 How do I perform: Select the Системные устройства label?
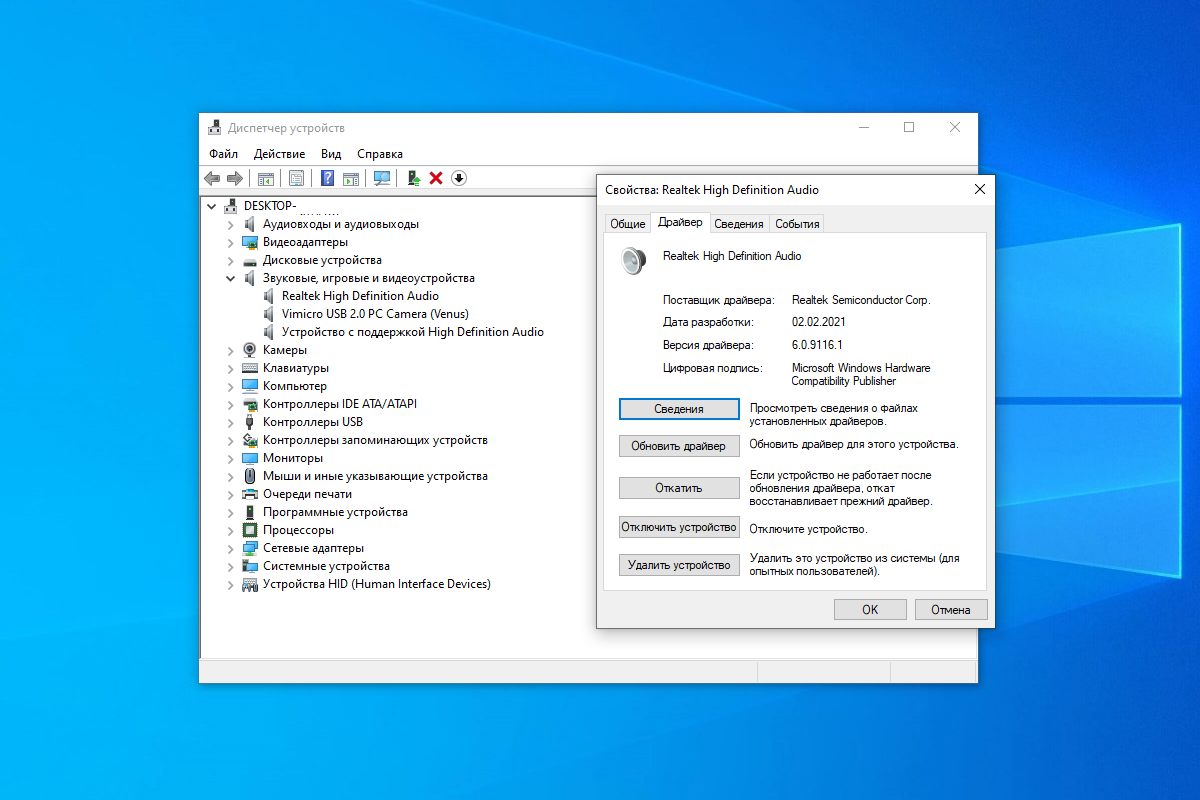(326, 566)
